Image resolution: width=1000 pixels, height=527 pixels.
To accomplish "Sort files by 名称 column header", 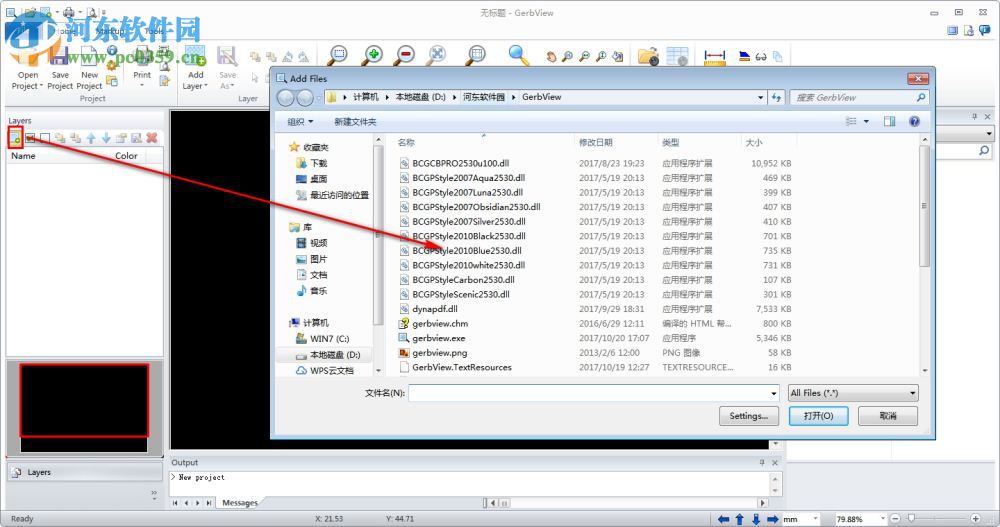I will [406, 142].
